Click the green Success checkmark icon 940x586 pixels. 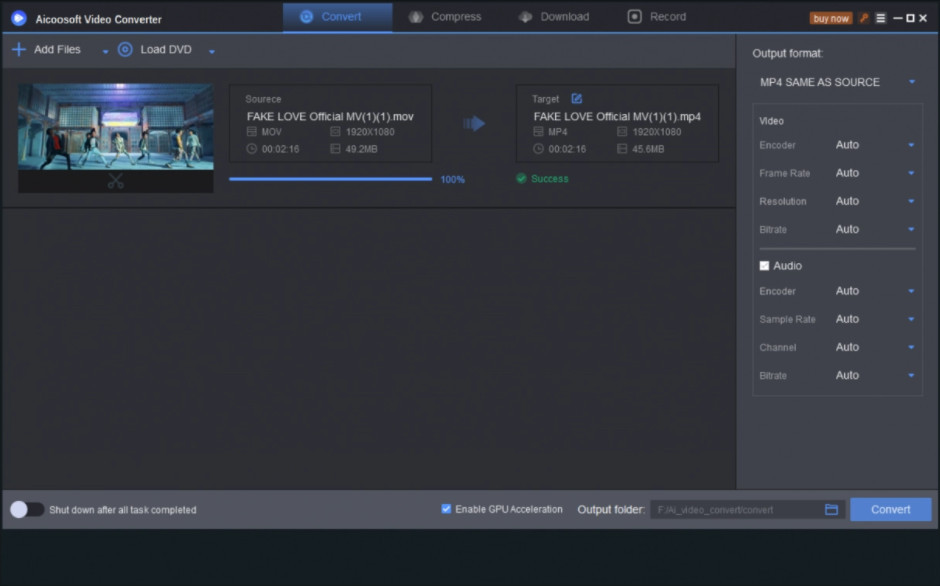[x=522, y=178]
